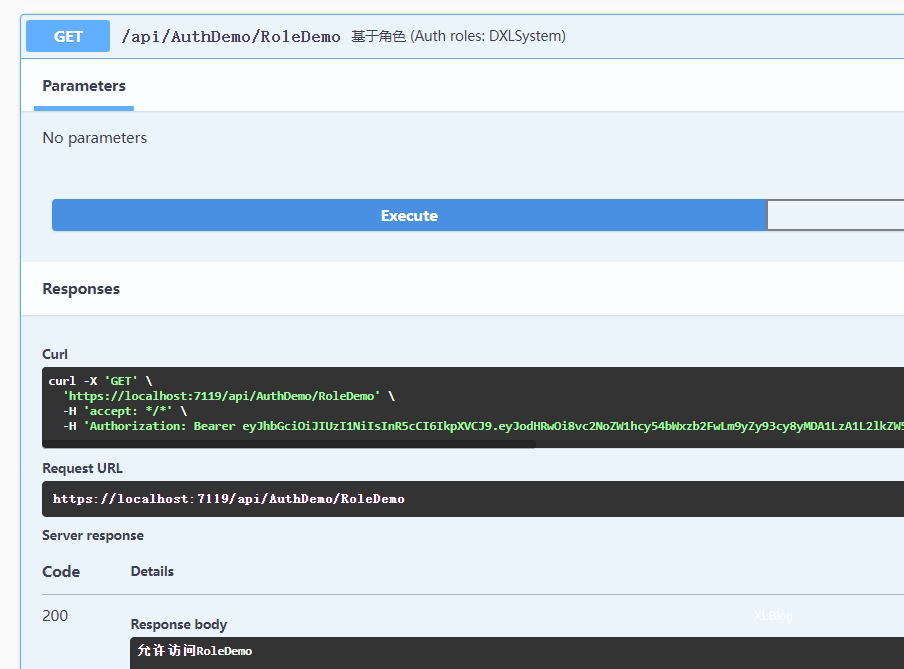Click the Curl label
Viewport: 904px width, 669px height.
point(55,354)
